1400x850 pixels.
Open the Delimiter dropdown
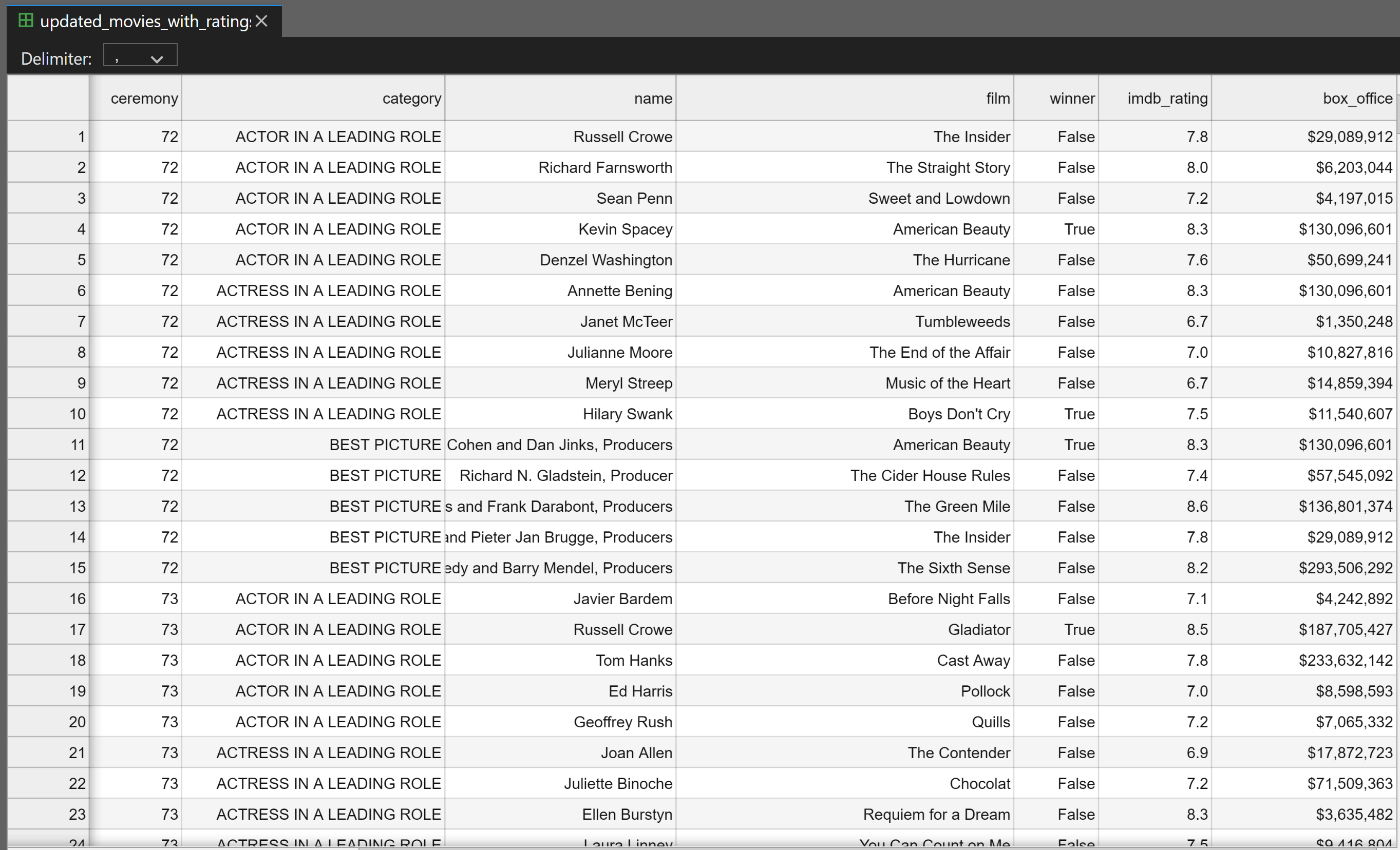point(140,55)
